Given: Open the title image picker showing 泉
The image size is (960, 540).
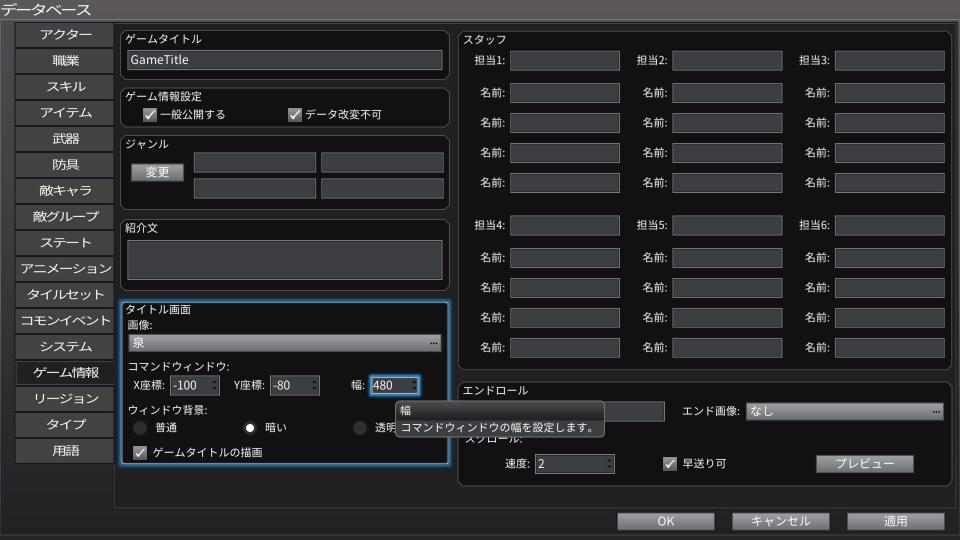Looking at the screenshot, I should (x=284, y=343).
